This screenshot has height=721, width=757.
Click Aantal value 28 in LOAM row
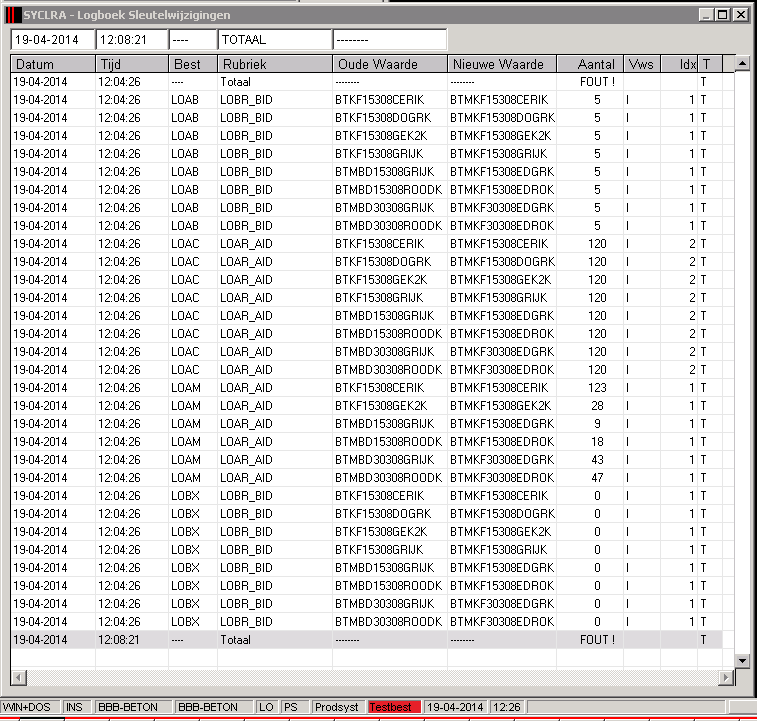(x=597, y=406)
